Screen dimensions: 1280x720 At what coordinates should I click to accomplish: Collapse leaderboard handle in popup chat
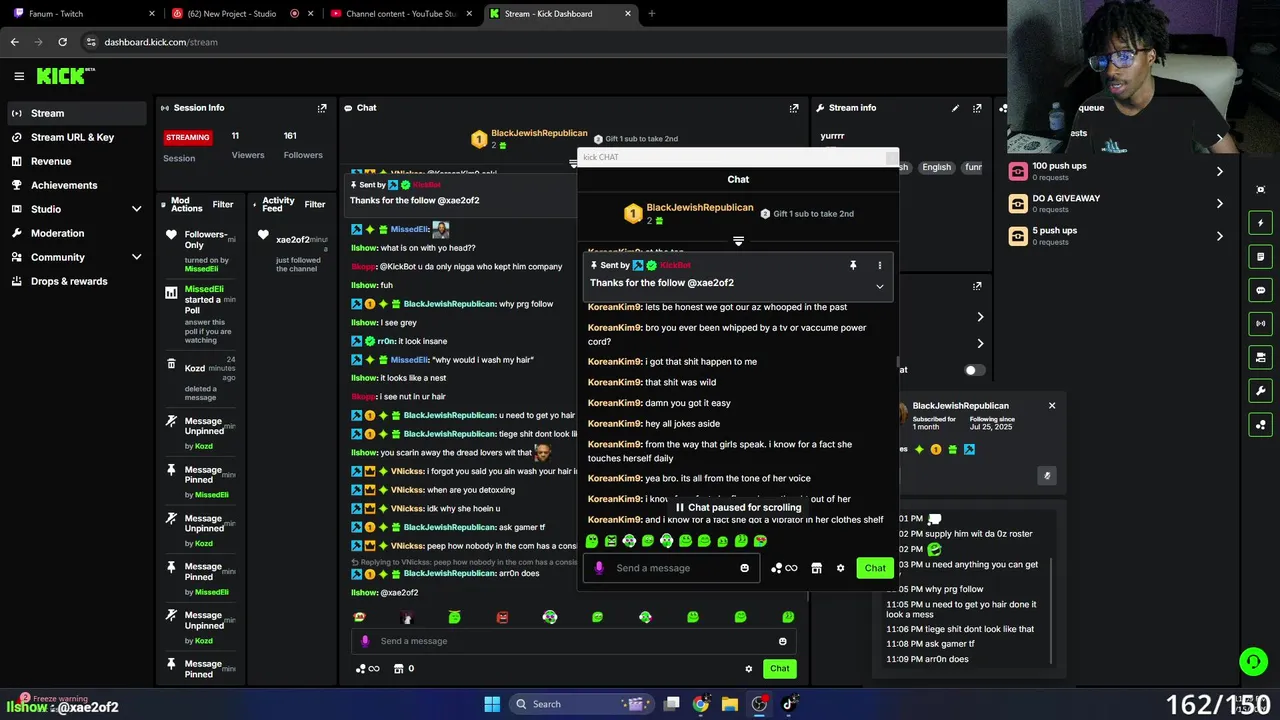pos(738,241)
